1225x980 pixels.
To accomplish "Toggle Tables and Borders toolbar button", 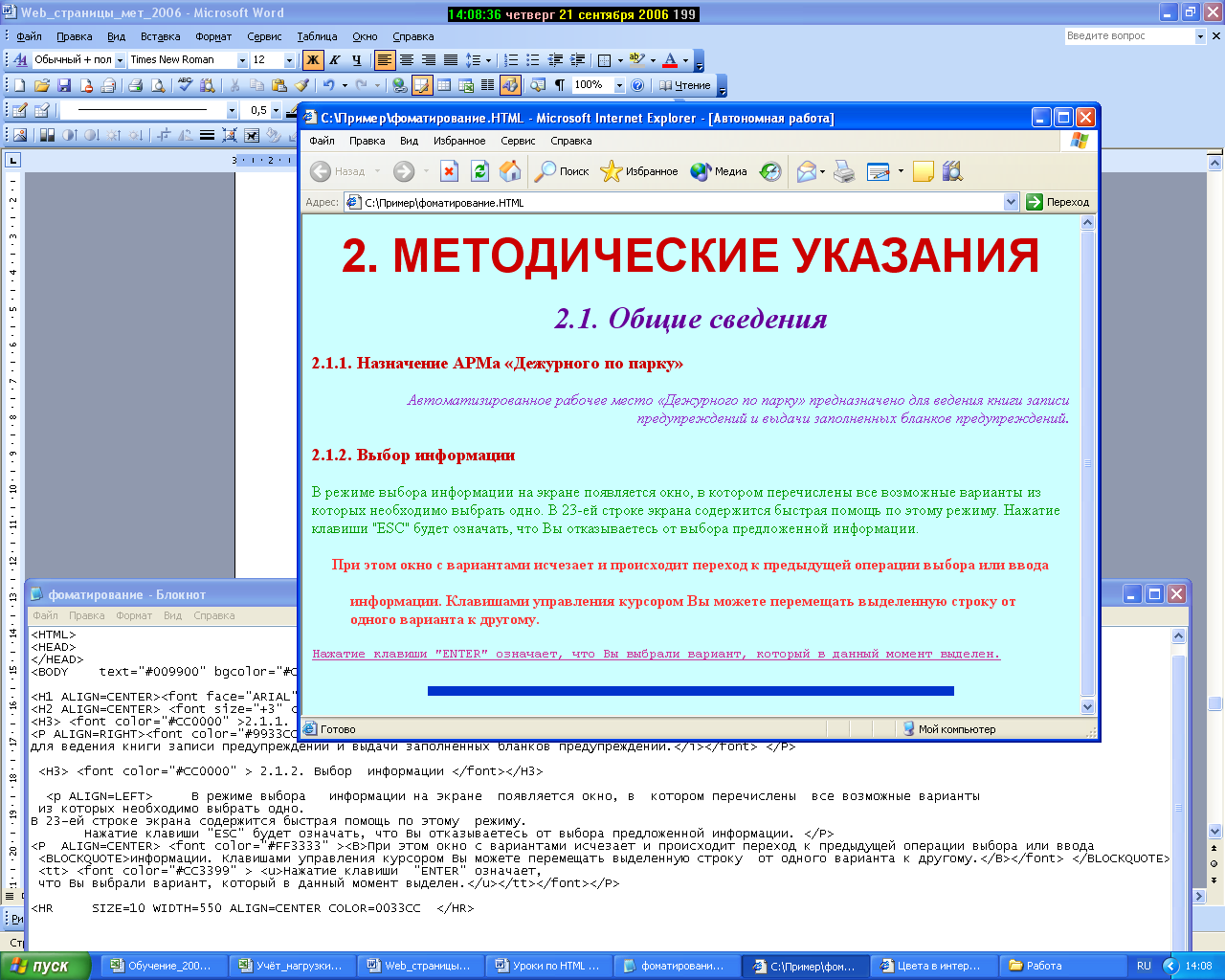I will point(421,85).
